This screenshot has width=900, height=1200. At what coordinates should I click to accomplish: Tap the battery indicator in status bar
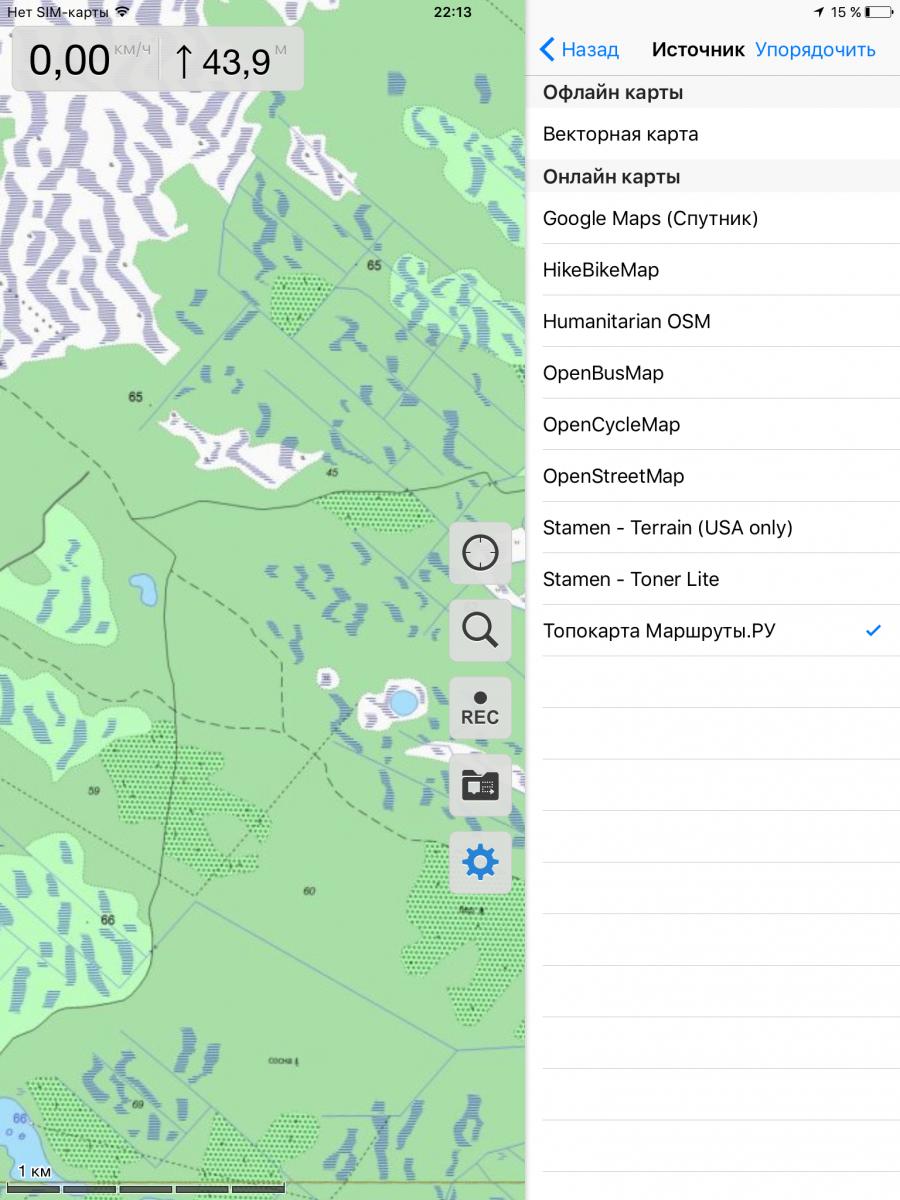(879, 12)
